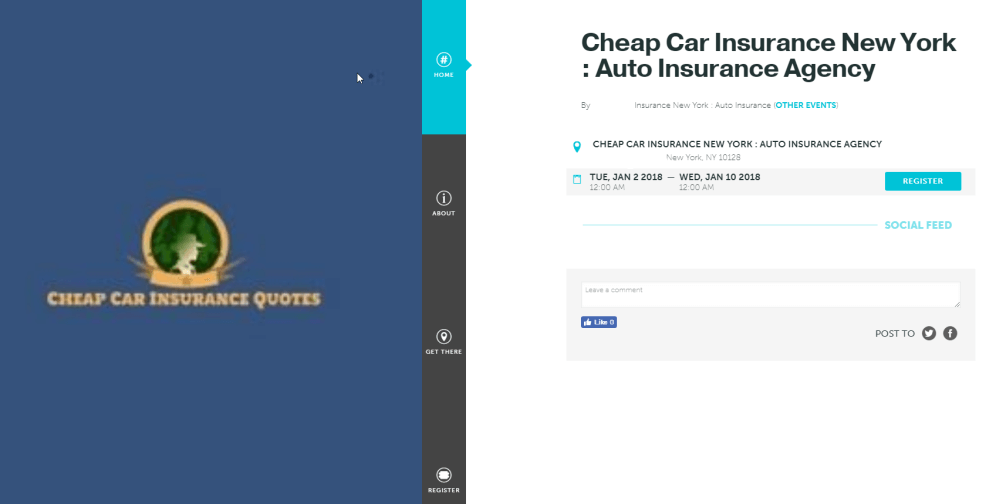Click the POST TO label
This screenshot has width=996, height=504.
pyautogui.click(x=894, y=334)
